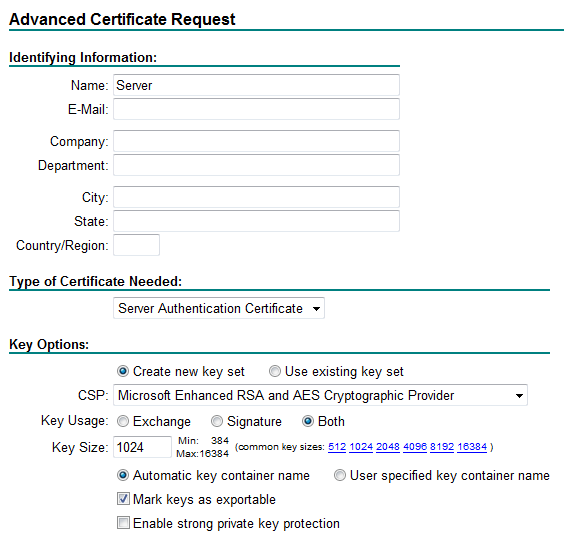This screenshot has width=564, height=540.
Task: Choose Signature key usage
Action: point(217,421)
